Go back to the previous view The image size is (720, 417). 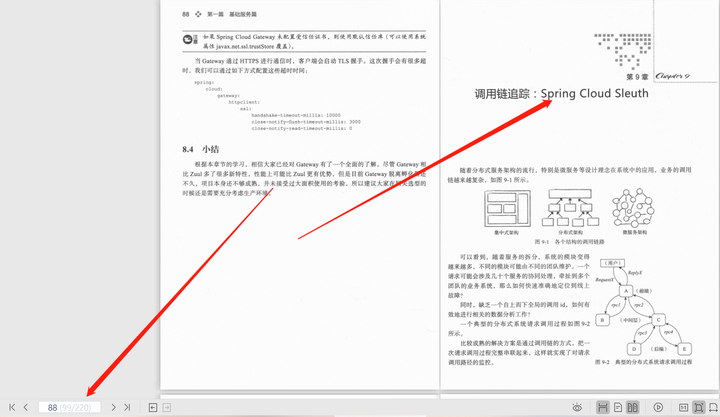[153, 407]
